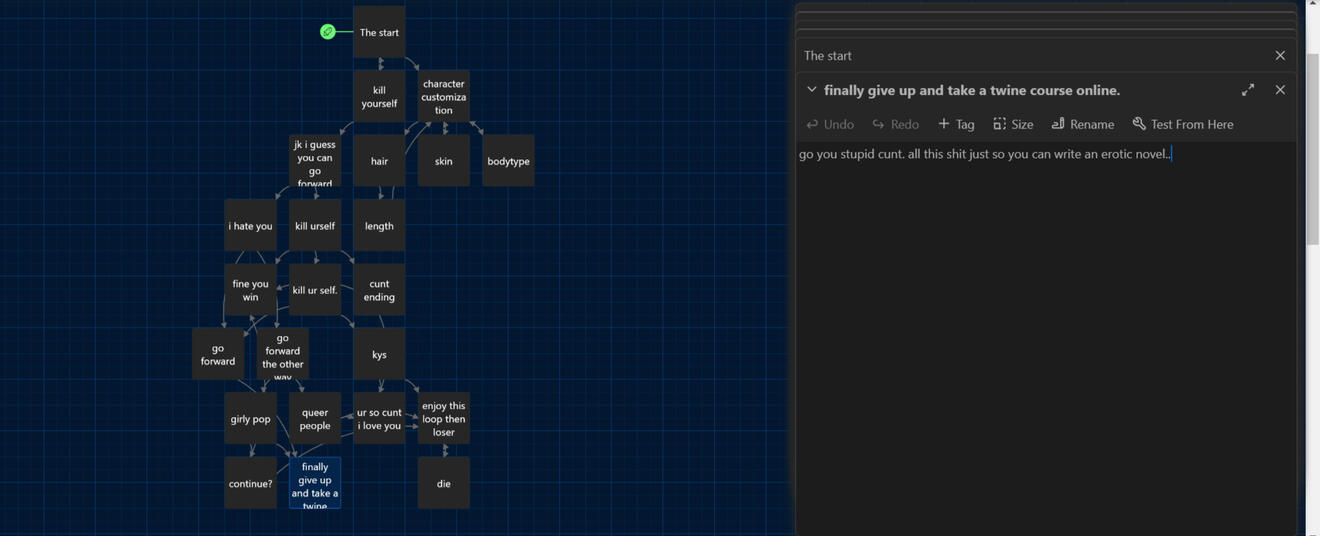Select the 'girly pop' passage node
Viewport: 1320px width, 536px height.
click(x=250, y=419)
